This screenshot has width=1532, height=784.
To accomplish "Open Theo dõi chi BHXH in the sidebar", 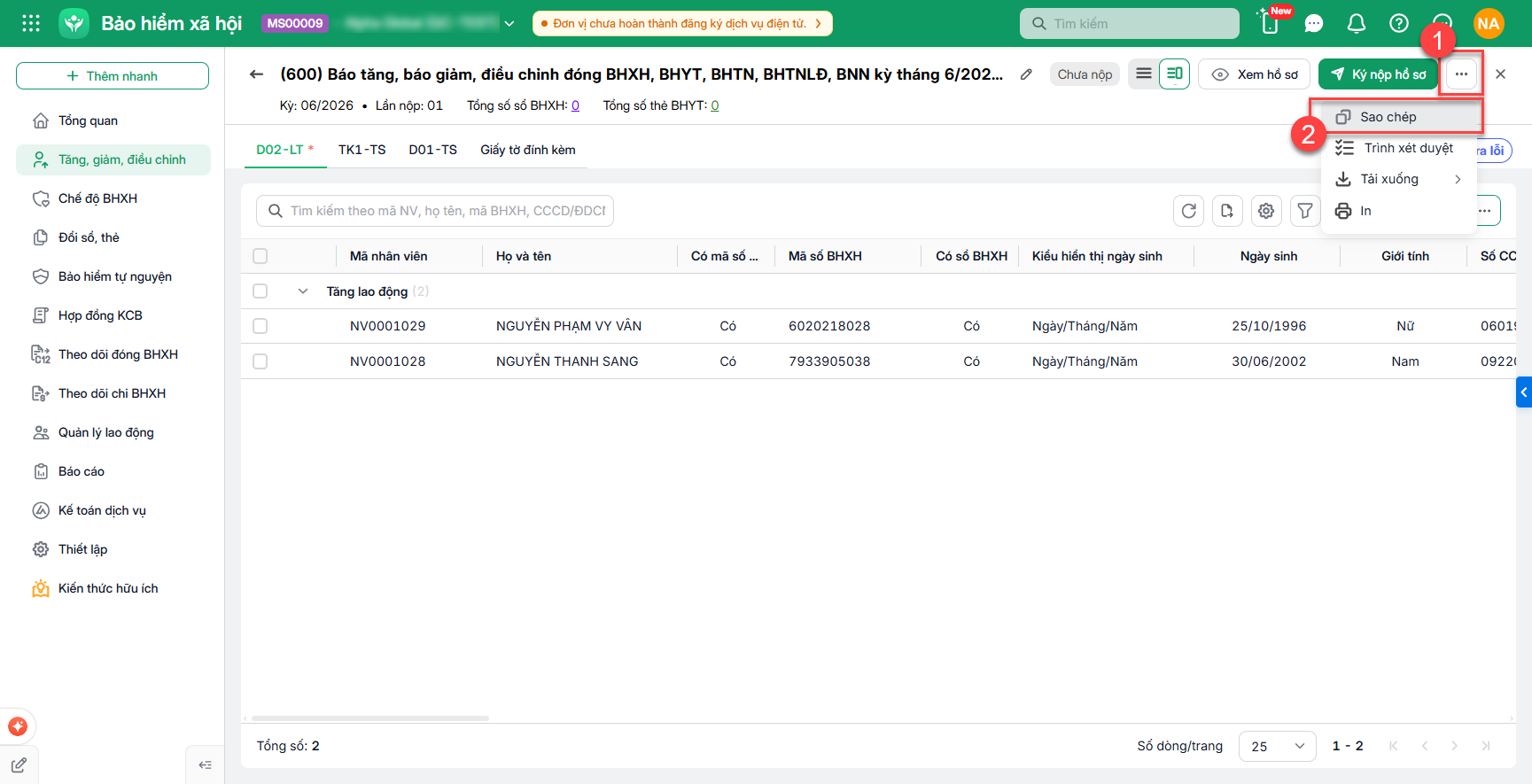I will 113,393.
